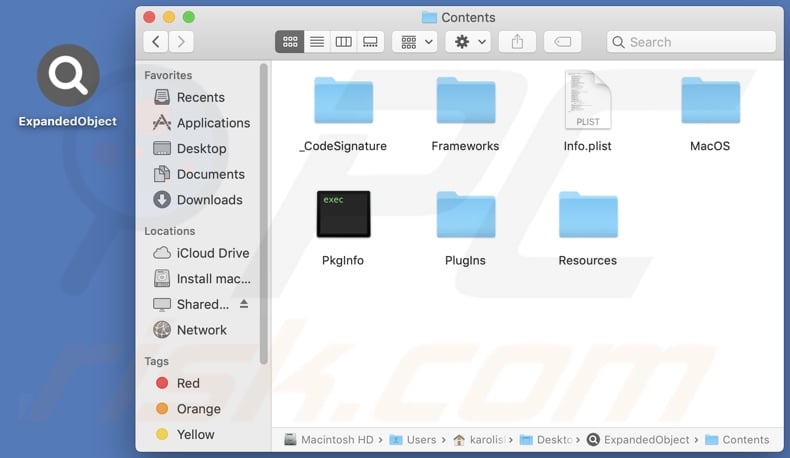Select the Red tag
The width and height of the screenshot is (790, 458).
click(x=188, y=383)
